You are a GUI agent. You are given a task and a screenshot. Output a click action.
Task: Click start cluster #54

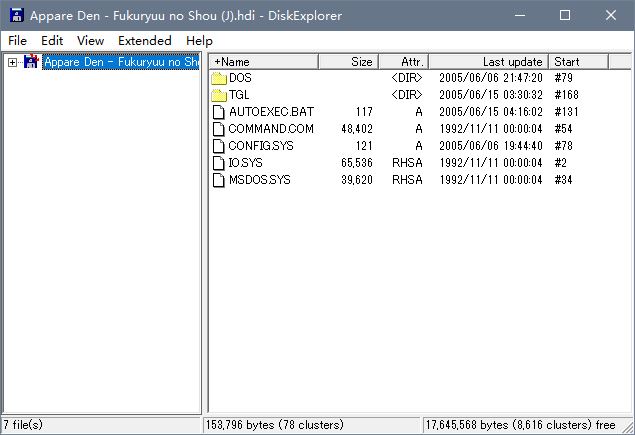[563, 129]
